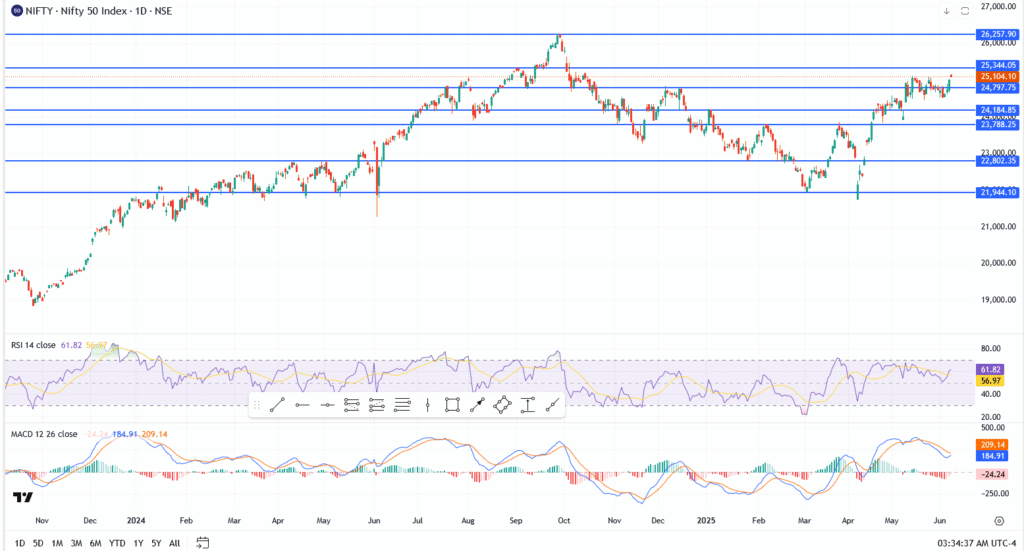The height and width of the screenshot is (551, 1024).
Task: Switch the range to 1M
Action: tap(57, 543)
